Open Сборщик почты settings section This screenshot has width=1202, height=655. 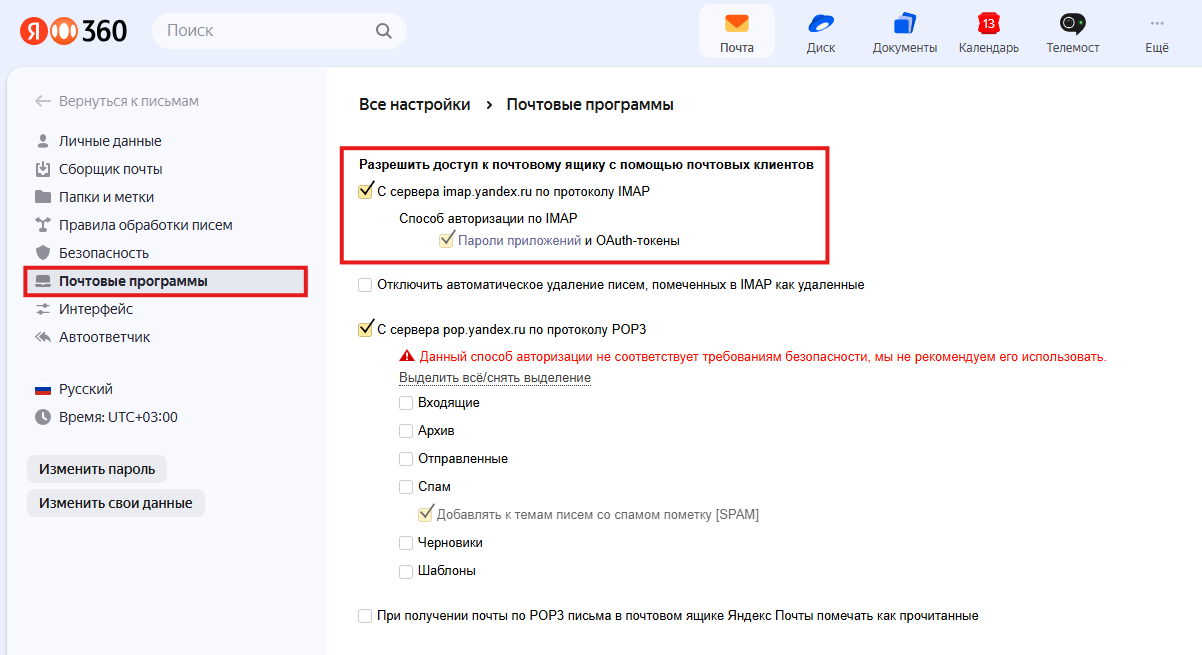[x=110, y=169]
